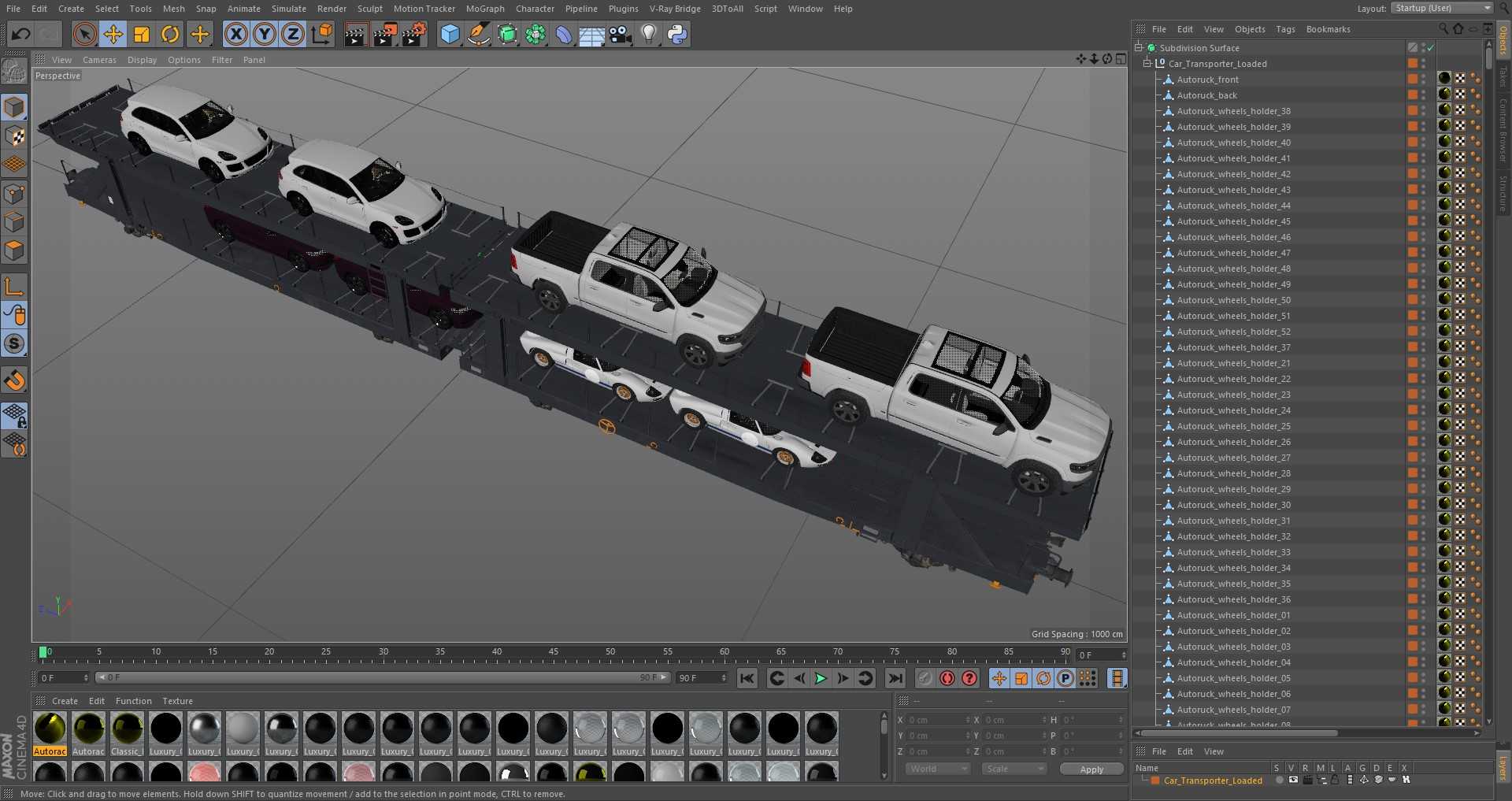1512x801 pixels.
Task: Click the Apply button in coordinates panel
Action: (1091, 769)
